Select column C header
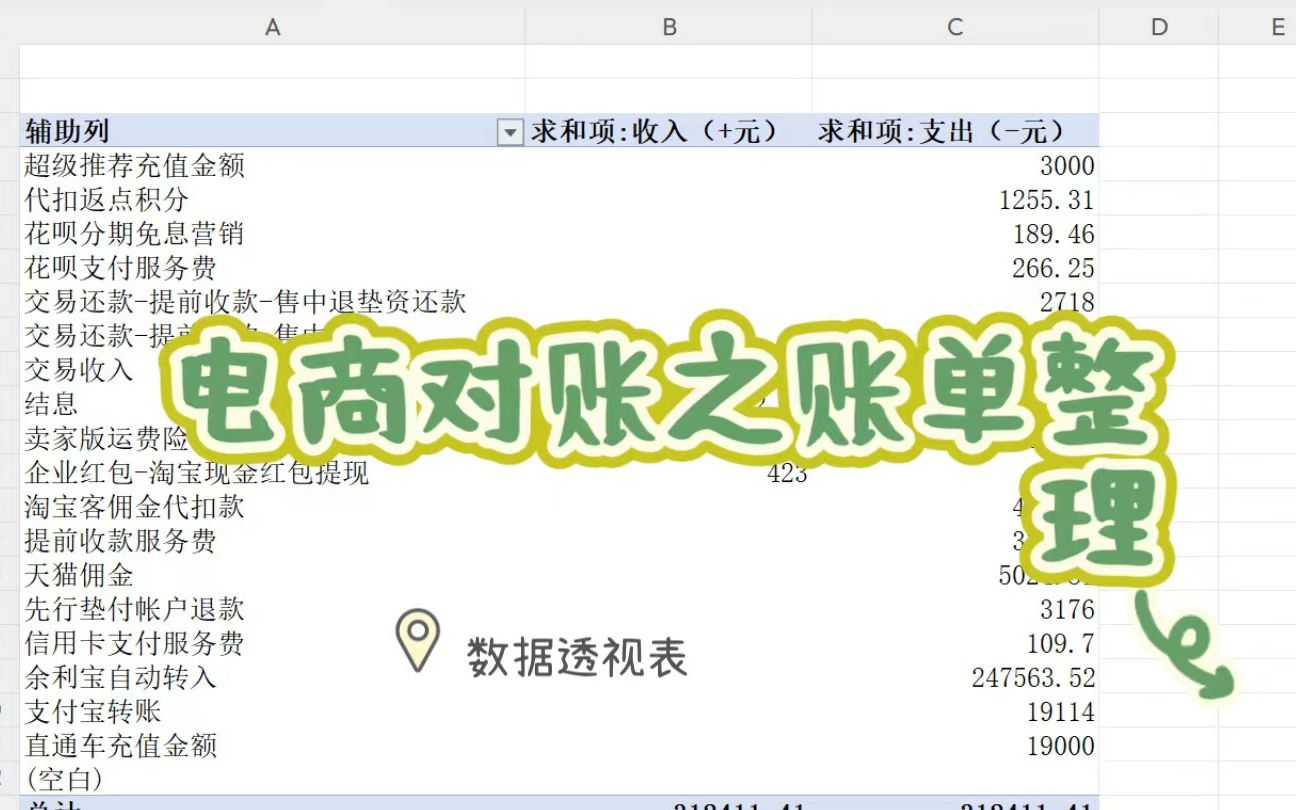The image size is (1296, 810). tap(955, 27)
